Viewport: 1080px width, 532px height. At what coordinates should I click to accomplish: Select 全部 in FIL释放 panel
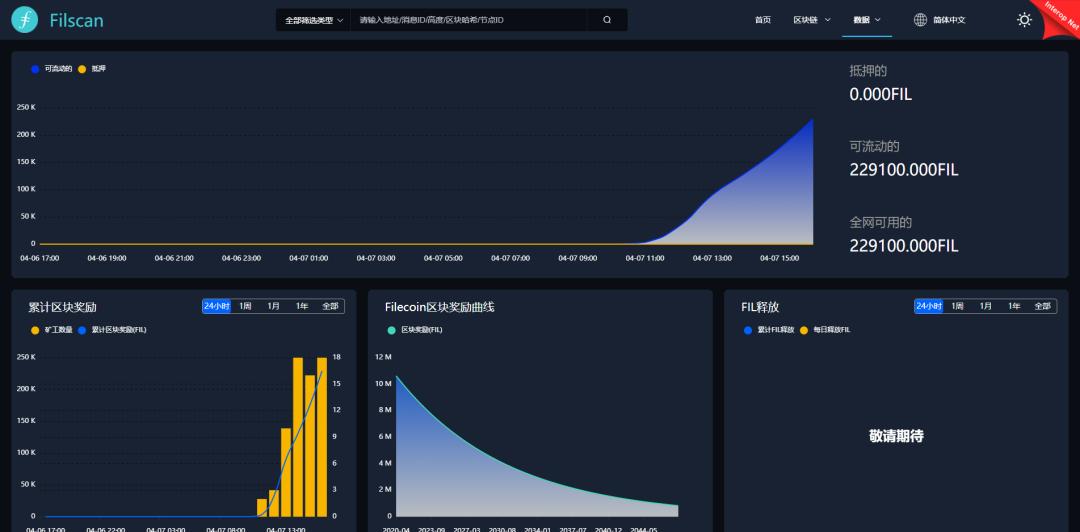point(1043,306)
